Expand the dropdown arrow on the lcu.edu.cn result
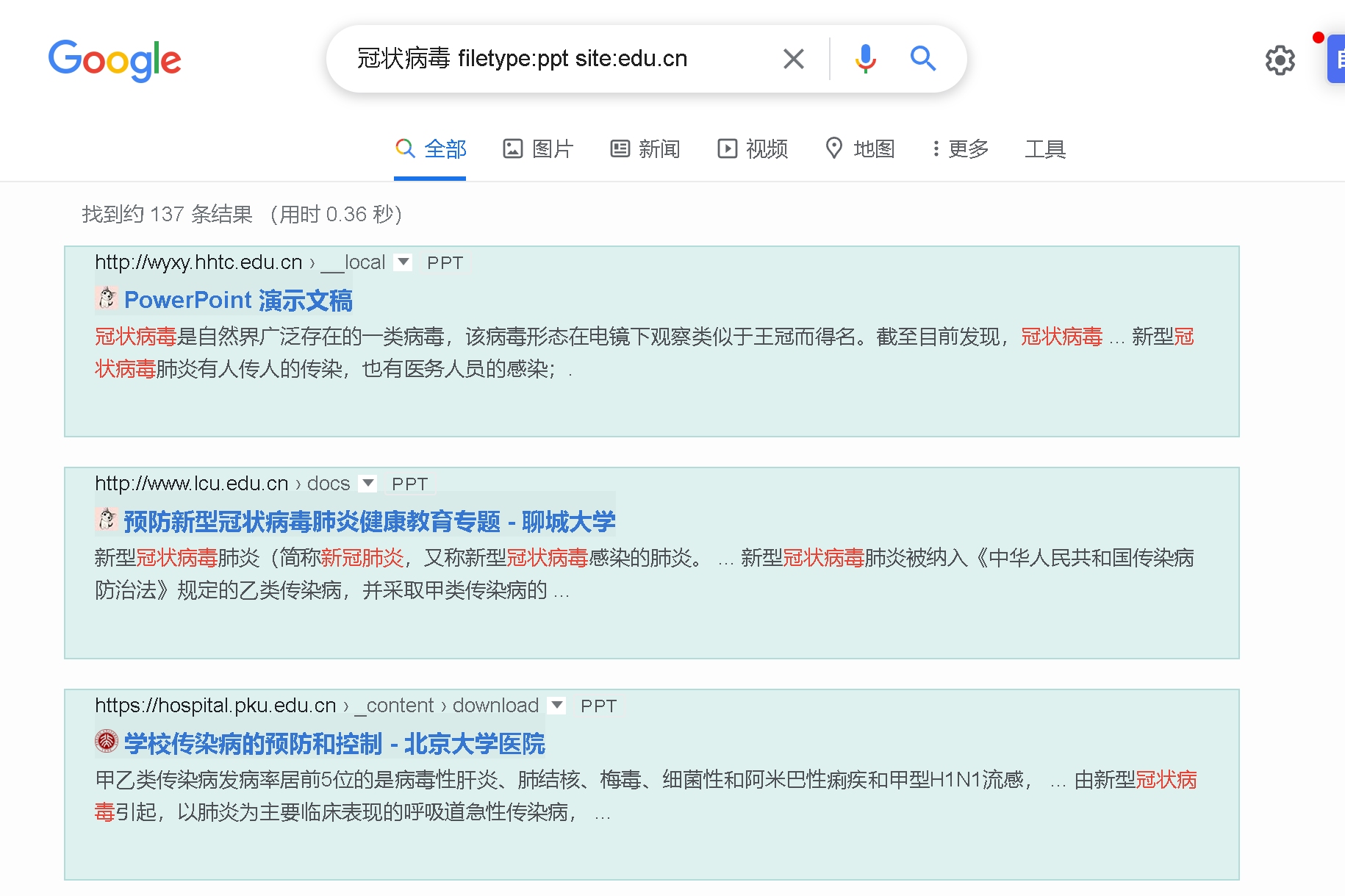Image resolution: width=1345 pixels, height=896 pixels. (x=367, y=483)
